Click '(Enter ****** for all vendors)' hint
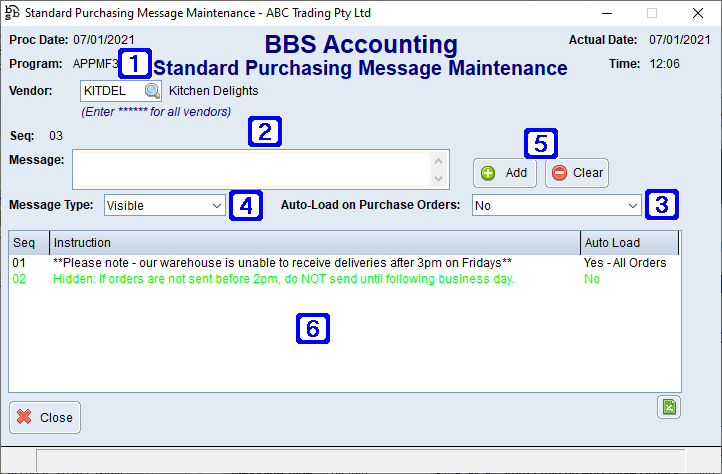Screen dimensions: 722x474 [x=156, y=111]
